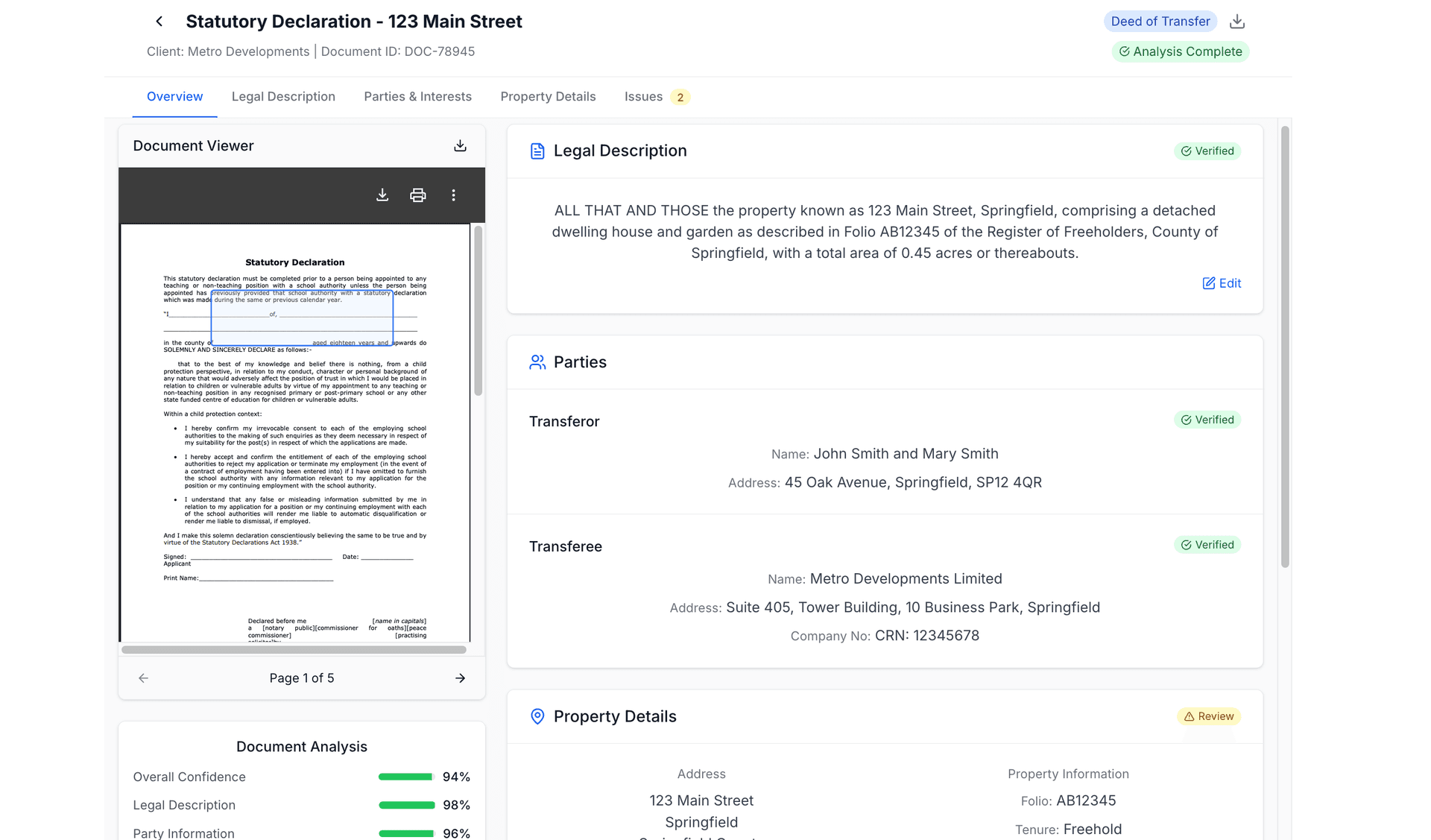Click the document icon beside Legal Description
The width and height of the screenshot is (1431, 840).
[537, 150]
